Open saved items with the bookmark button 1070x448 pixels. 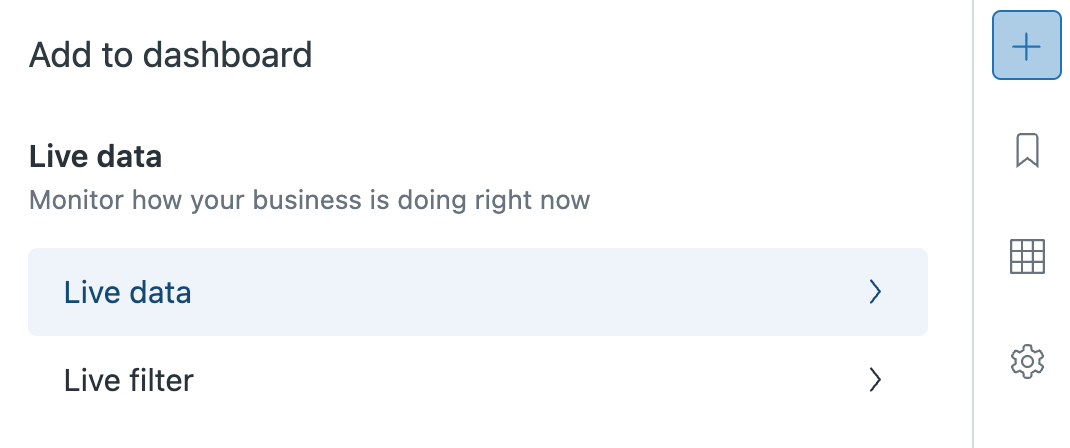click(1026, 152)
